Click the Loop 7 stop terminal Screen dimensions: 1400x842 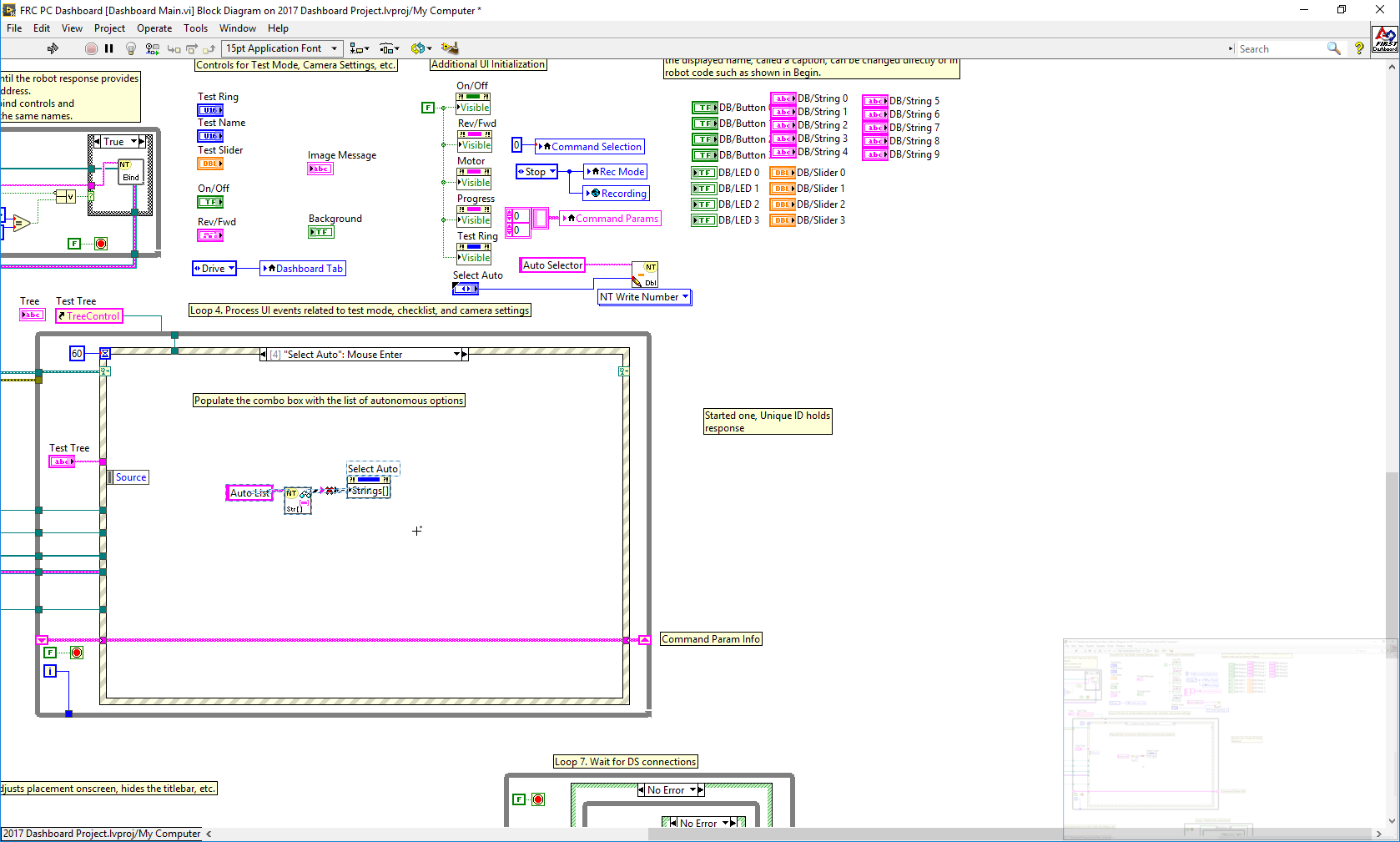click(x=538, y=799)
